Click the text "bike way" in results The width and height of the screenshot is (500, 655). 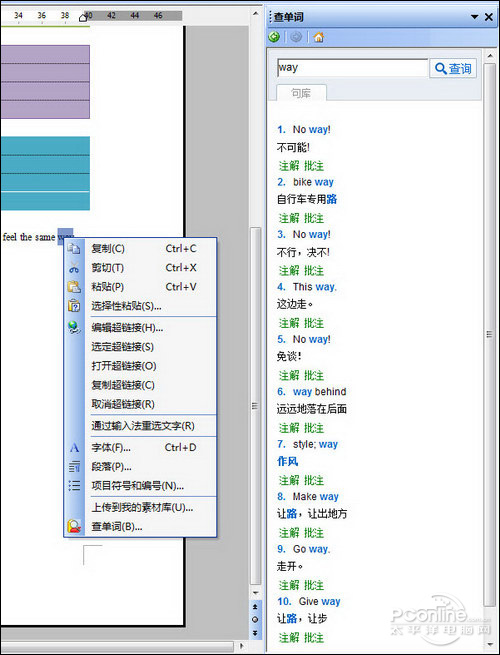[x=313, y=182]
